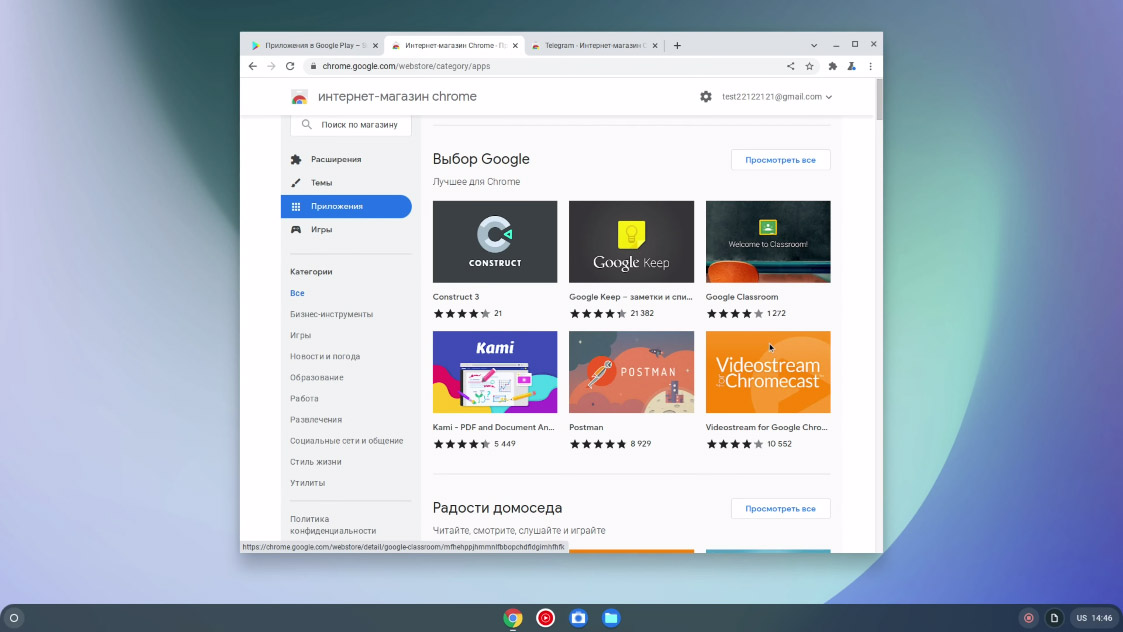Select the Все category filter

[297, 293]
